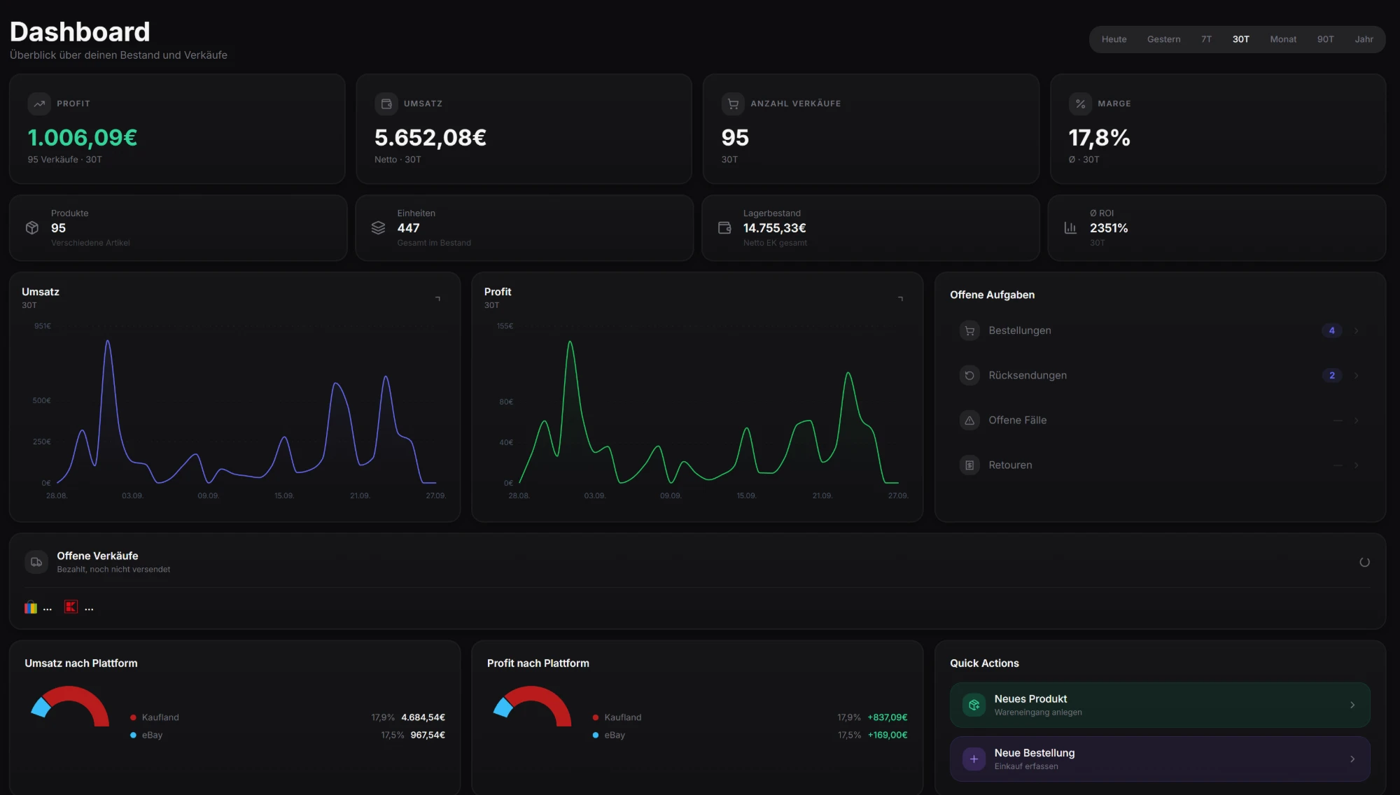Click the chevron on Neue Bestellung action
Image resolution: width=1400 pixels, height=795 pixels.
1352,759
